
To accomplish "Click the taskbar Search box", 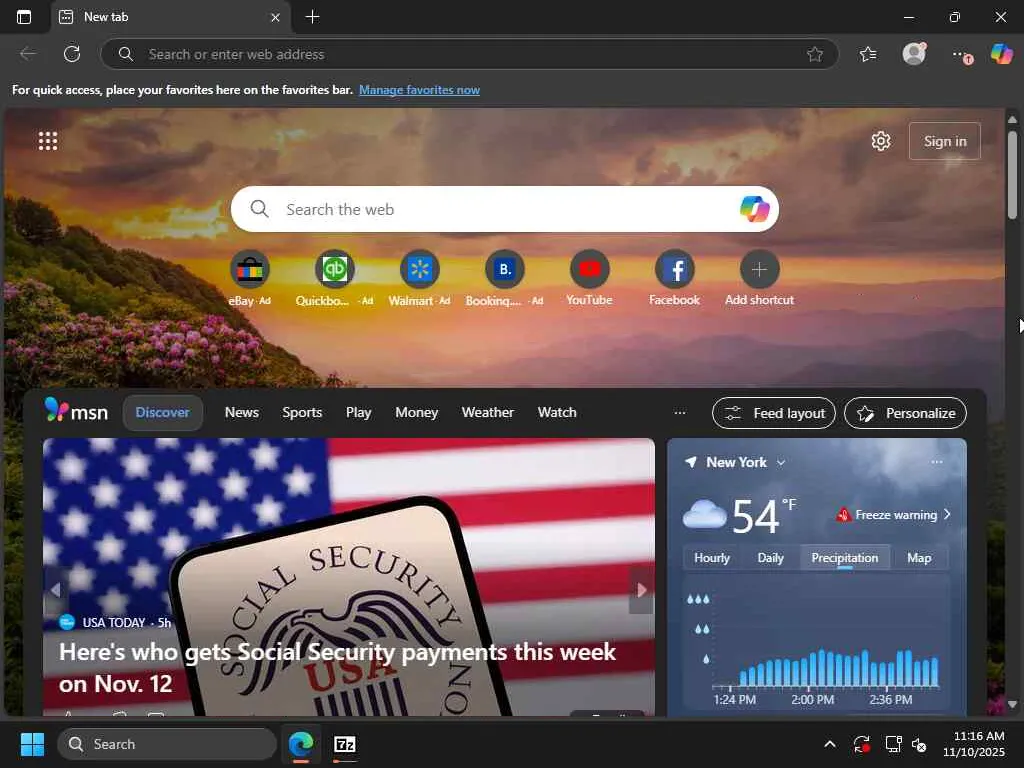I will pos(167,744).
